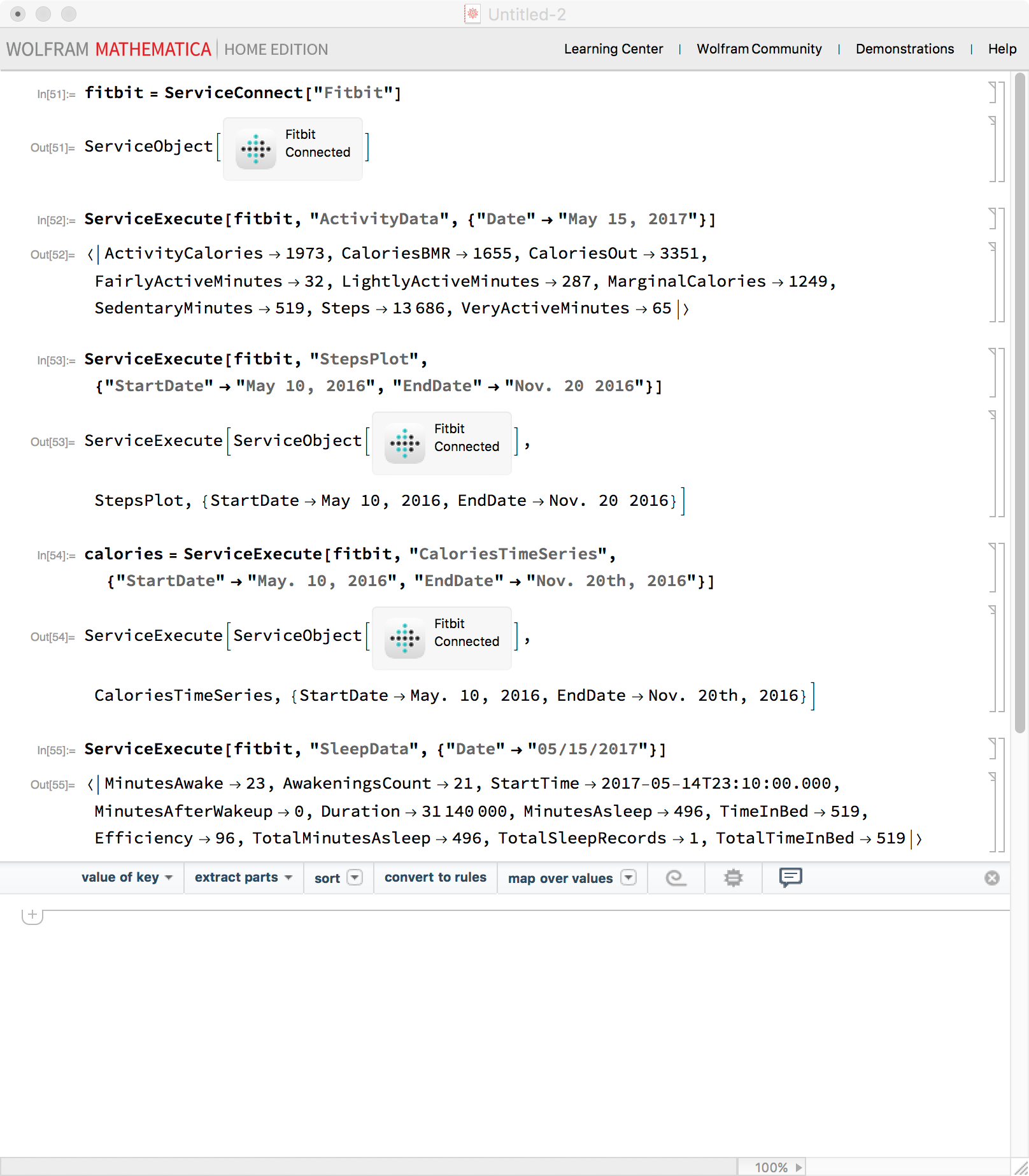
Task: Click the suggestions bar curl arrow icon
Action: tap(676, 878)
